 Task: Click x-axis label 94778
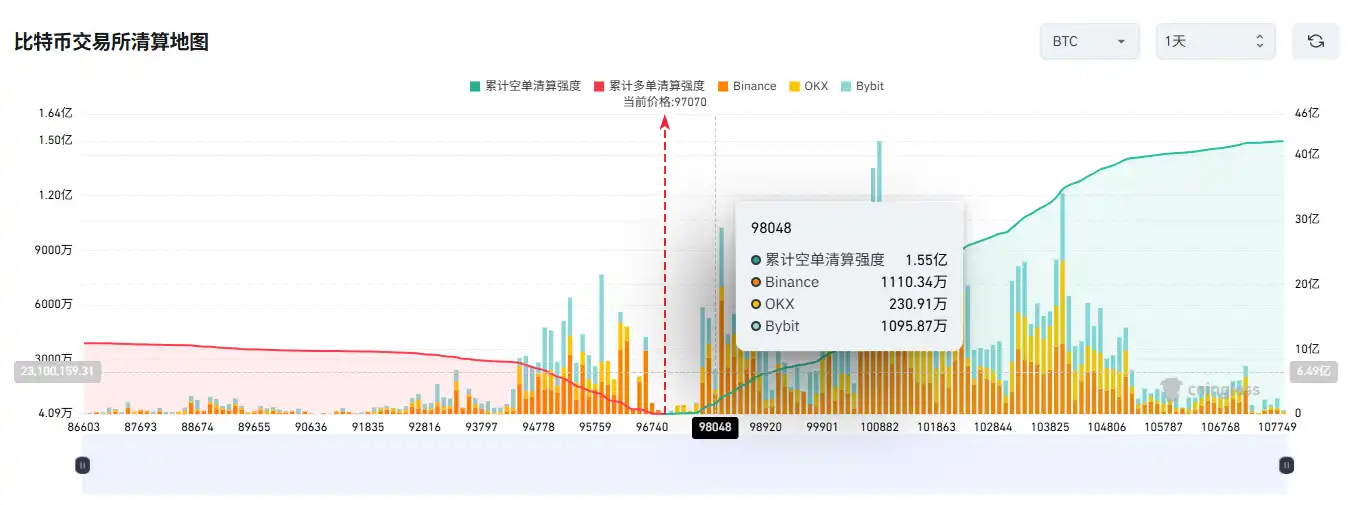tap(539, 427)
